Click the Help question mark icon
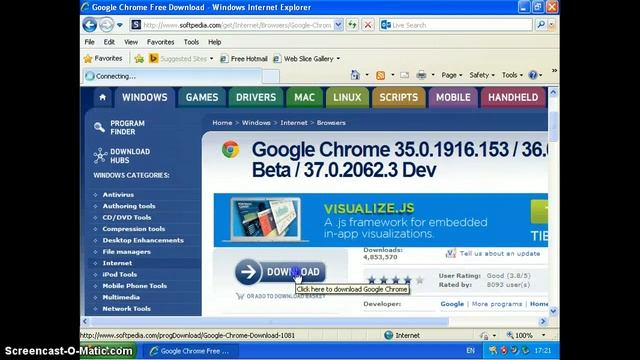Viewport: 640px width, 360px height. [533, 75]
